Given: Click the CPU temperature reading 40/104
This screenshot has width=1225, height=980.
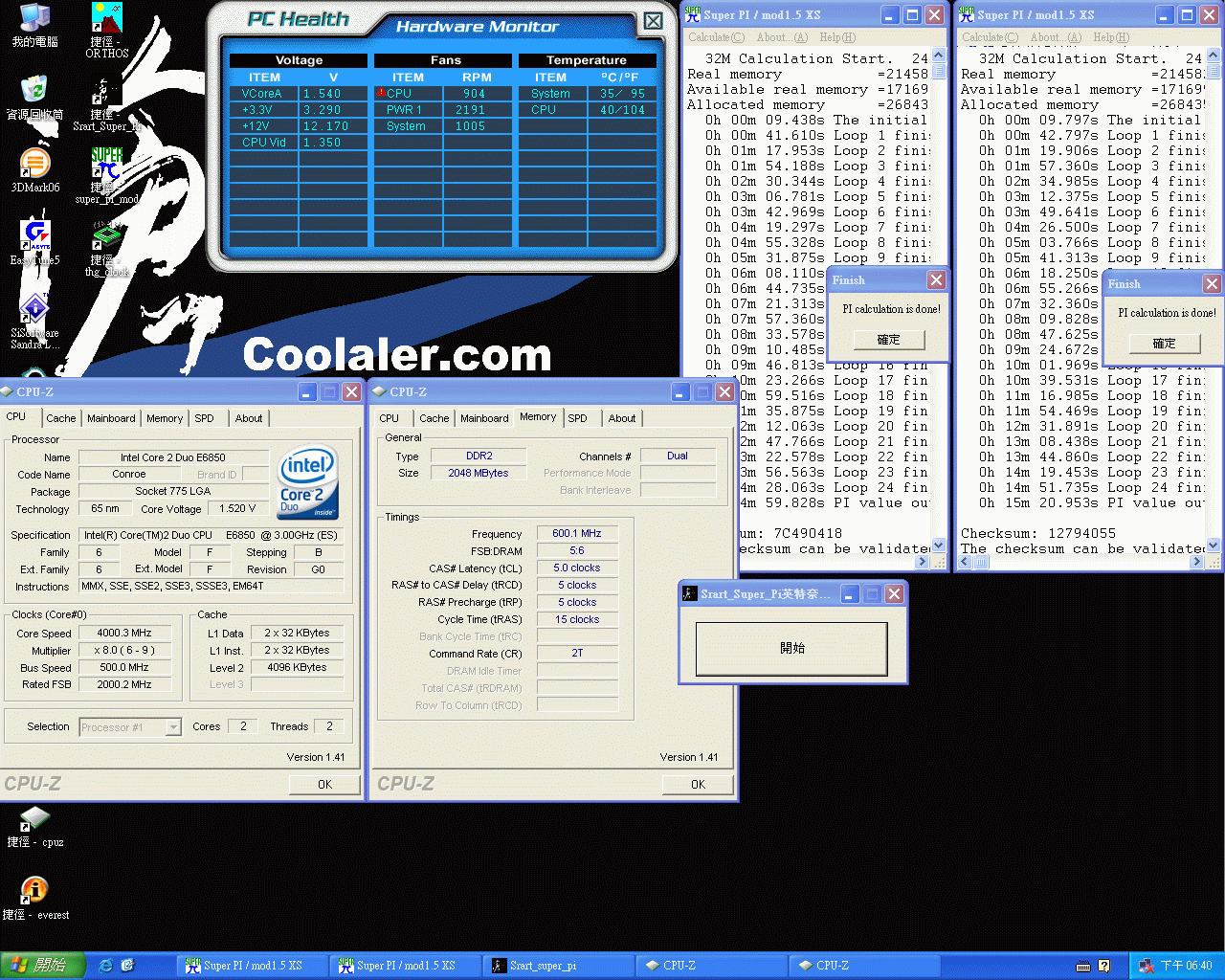Looking at the screenshot, I should tap(622, 110).
